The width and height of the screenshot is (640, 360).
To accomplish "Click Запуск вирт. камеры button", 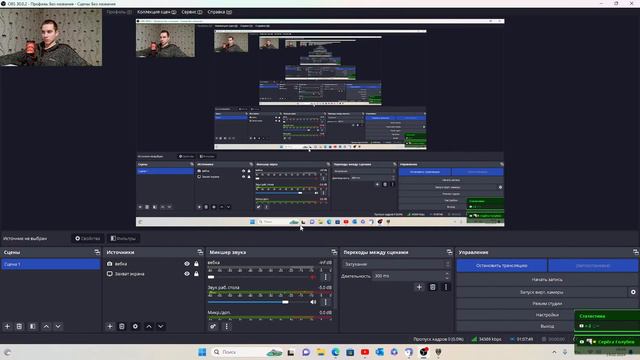I will [x=542, y=292].
